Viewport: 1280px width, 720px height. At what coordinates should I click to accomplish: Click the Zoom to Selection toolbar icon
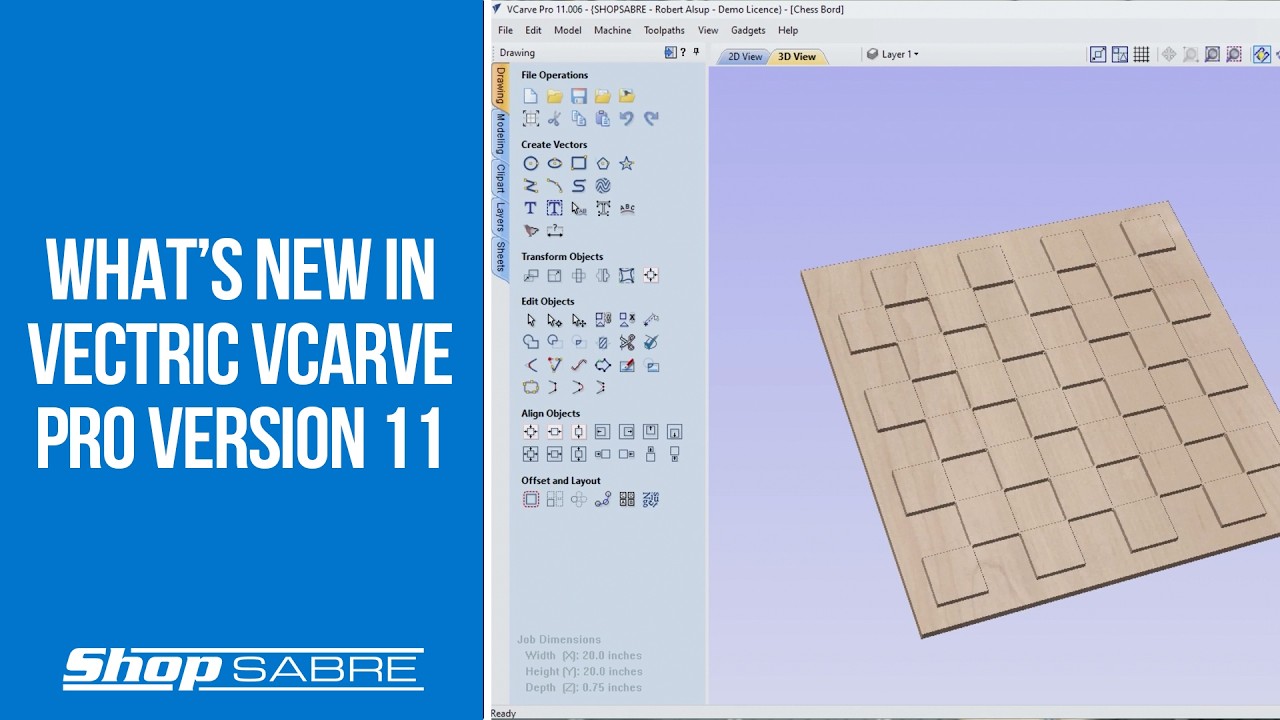(x=1234, y=54)
